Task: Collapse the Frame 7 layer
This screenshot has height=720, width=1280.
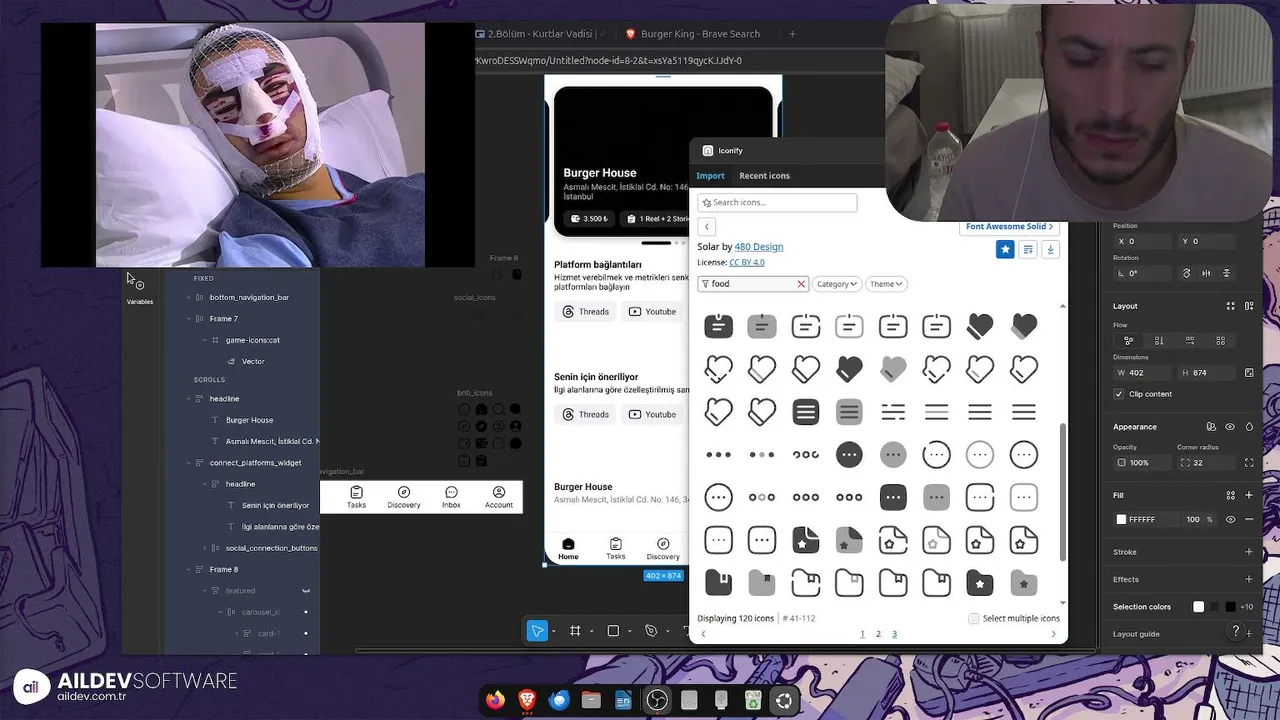Action: (x=188, y=319)
